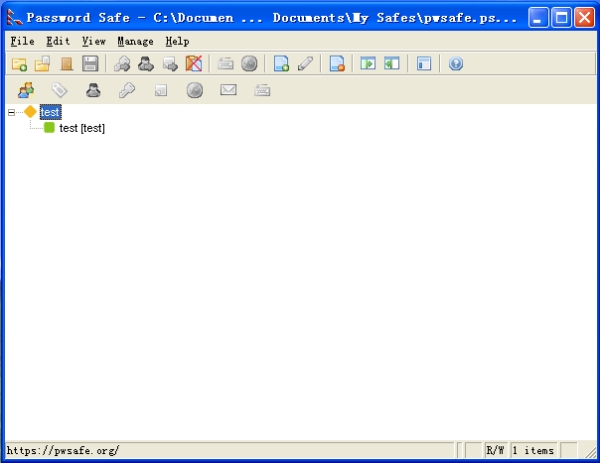The image size is (600, 463).
Task: Click the '1 items' status bar field
Action: point(533,450)
